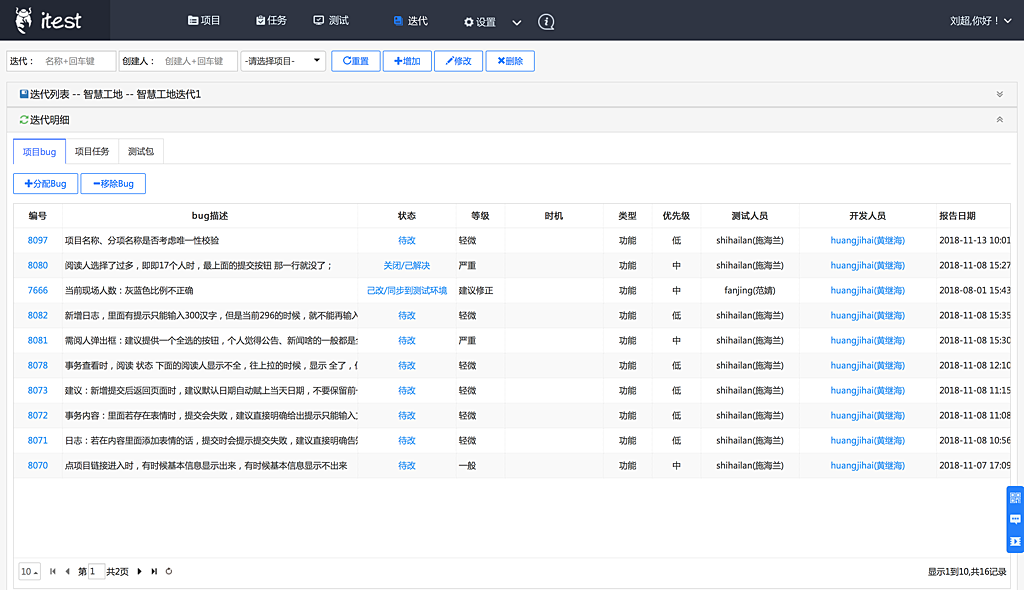Go to next page icon
This screenshot has height=590, width=1024.
(x=139, y=571)
